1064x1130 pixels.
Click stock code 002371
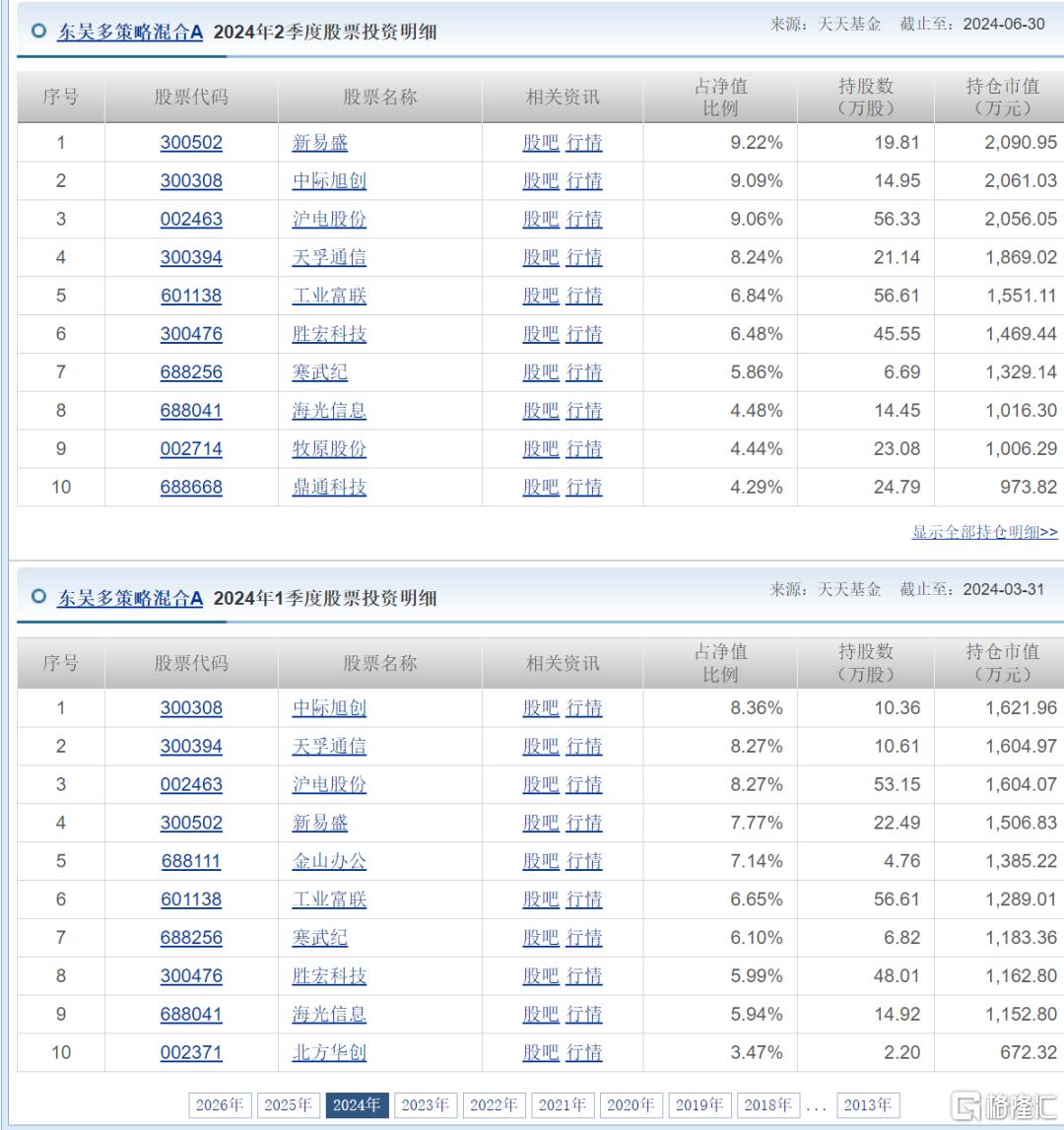pos(191,1052)
